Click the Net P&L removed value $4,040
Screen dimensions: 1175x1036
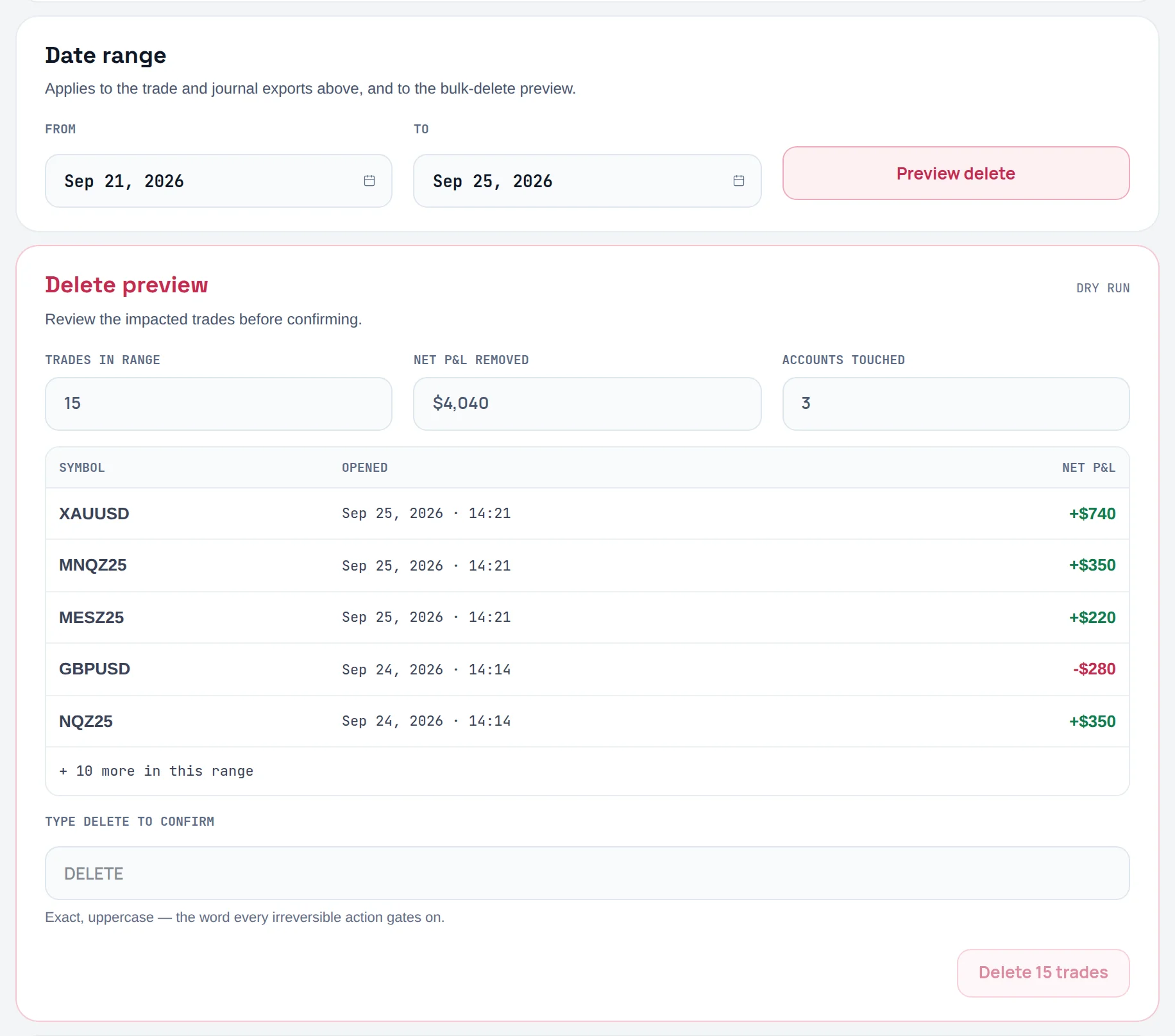(x=587, y=403)
